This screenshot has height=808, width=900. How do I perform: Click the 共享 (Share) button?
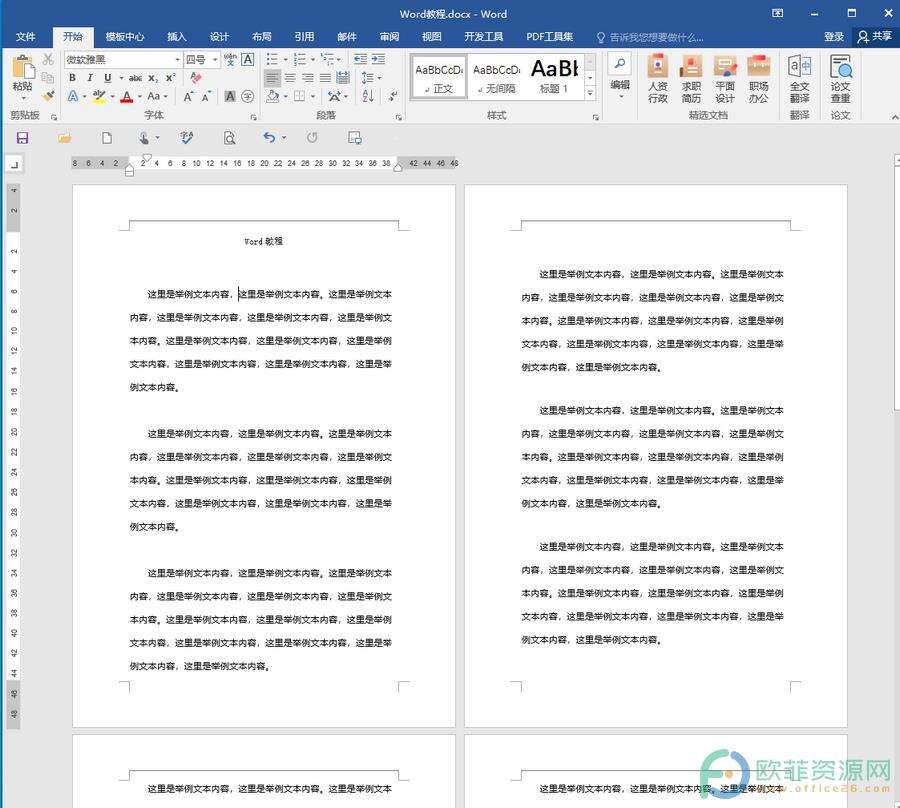[x=875, y=37]
